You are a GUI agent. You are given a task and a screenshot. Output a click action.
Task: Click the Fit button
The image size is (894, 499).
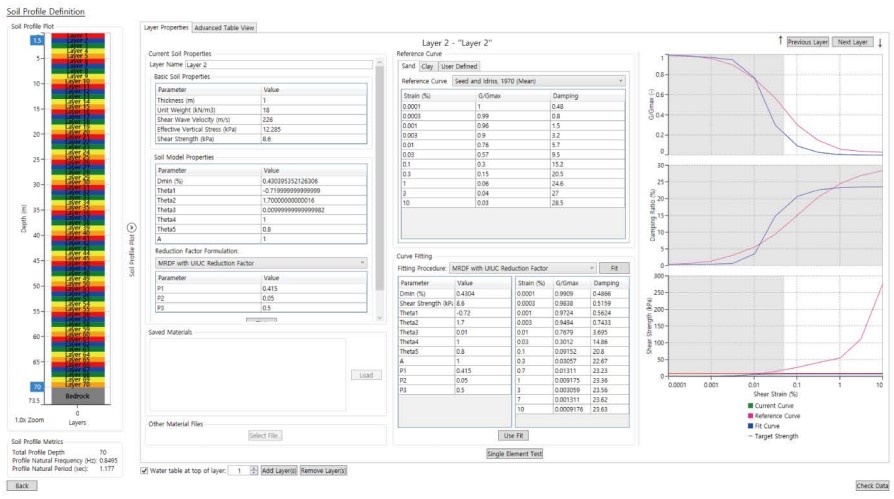(614, 268)
